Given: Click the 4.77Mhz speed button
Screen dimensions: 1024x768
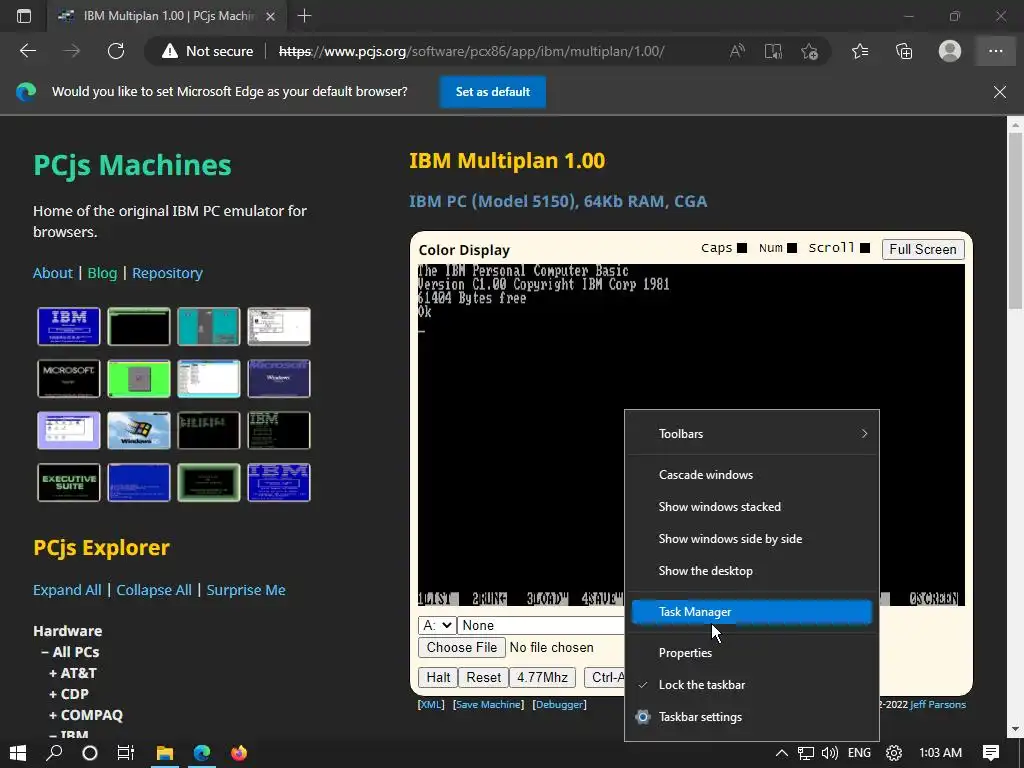Looking at the screenshot, I should [x=542, y=678].
